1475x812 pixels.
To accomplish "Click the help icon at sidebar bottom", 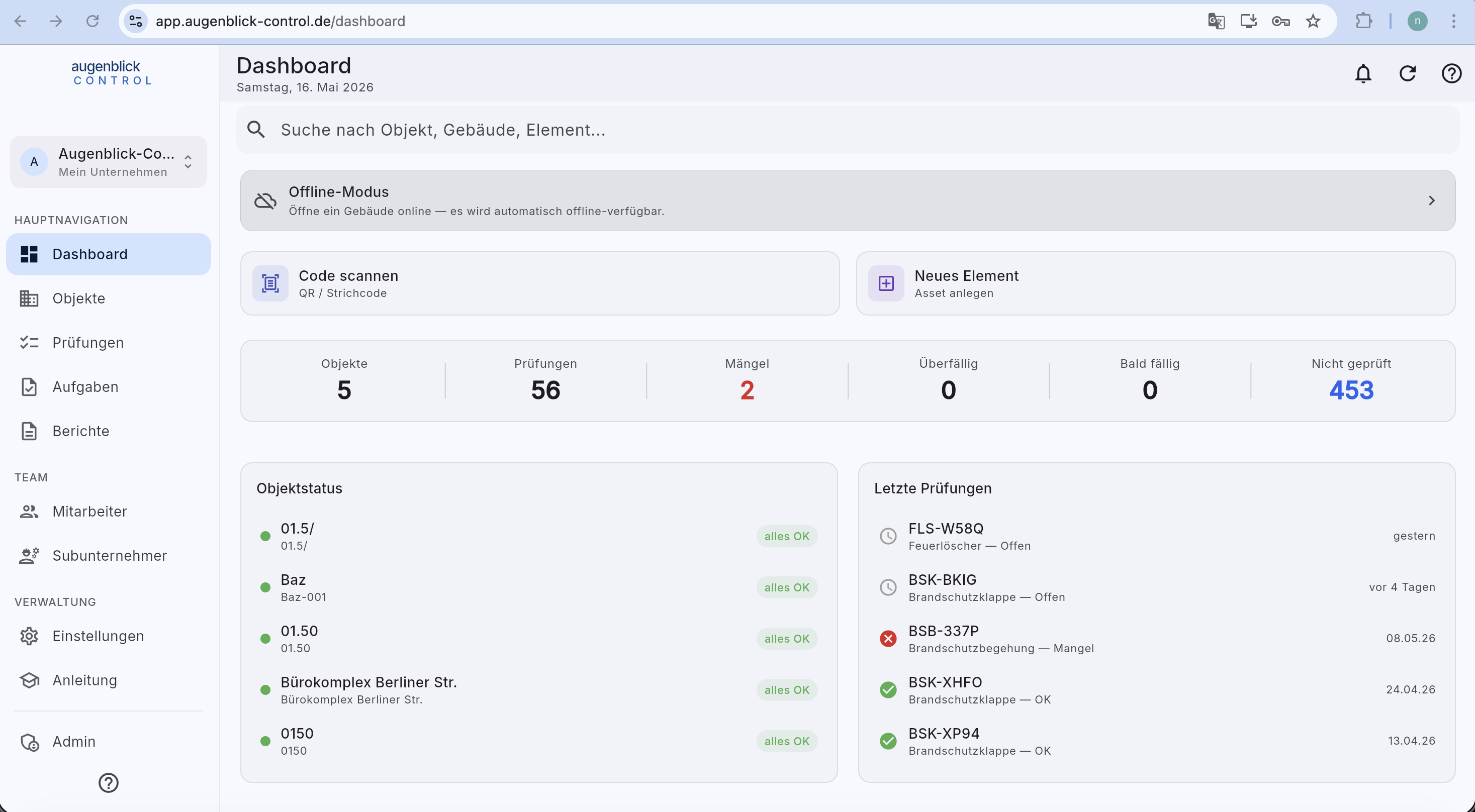I will [x=108, y=782].
